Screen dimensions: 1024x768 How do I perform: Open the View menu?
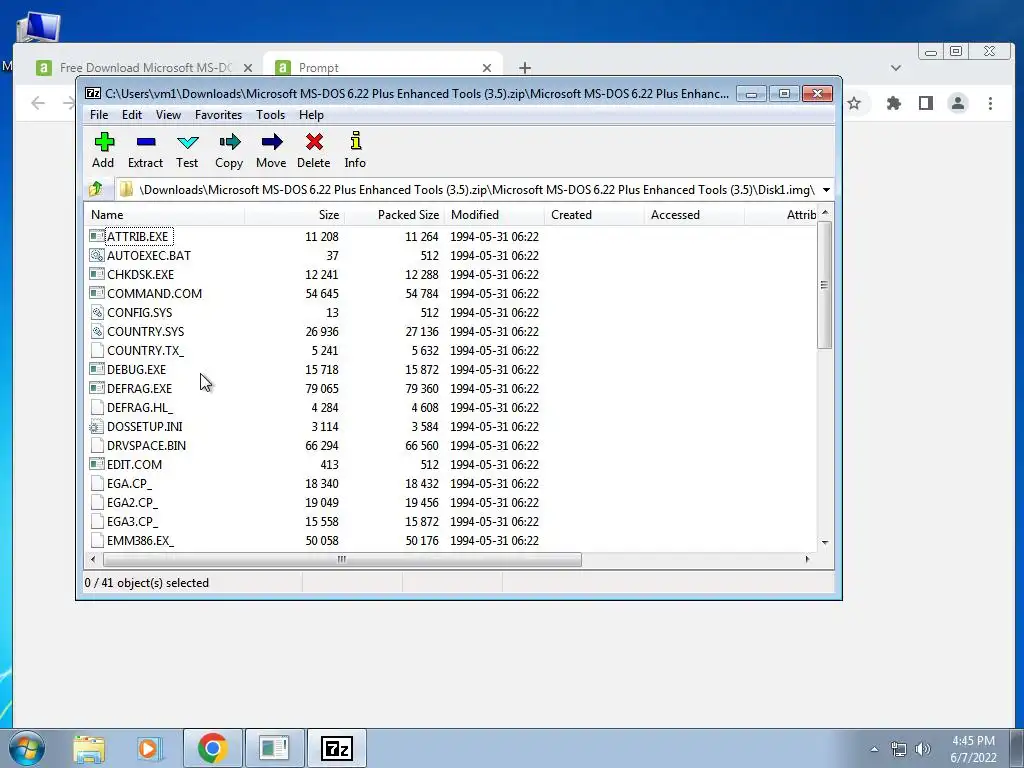168,115
